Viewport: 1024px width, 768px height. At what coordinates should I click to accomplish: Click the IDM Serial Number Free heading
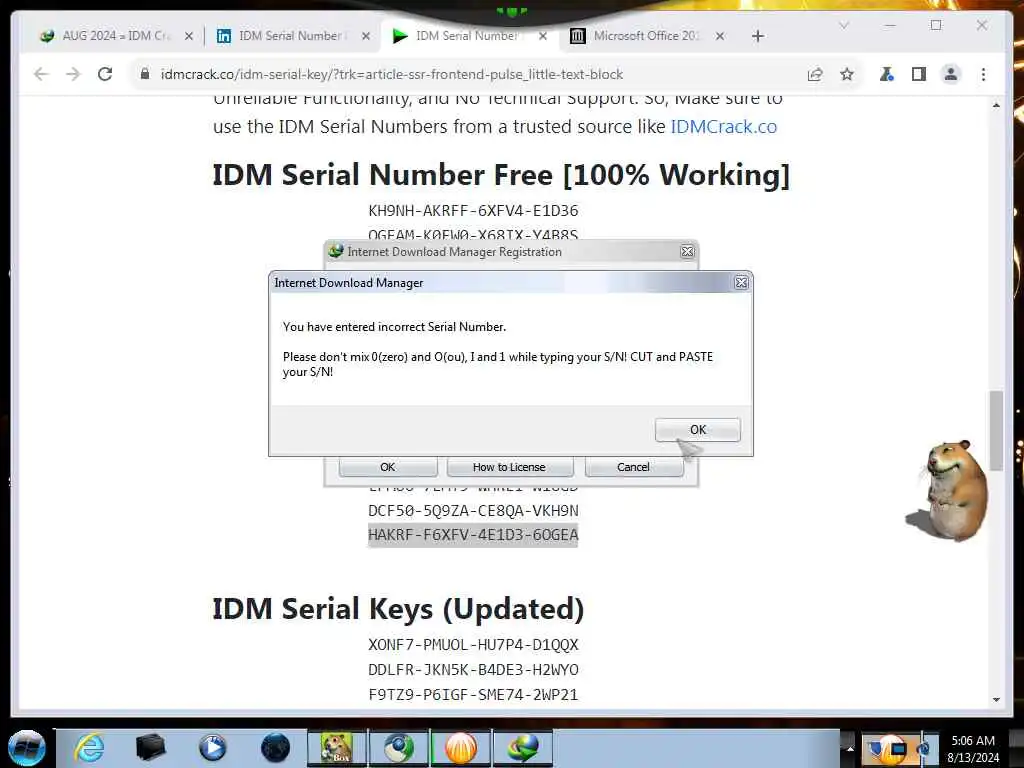pyautogui.click(x=501, y=175)
